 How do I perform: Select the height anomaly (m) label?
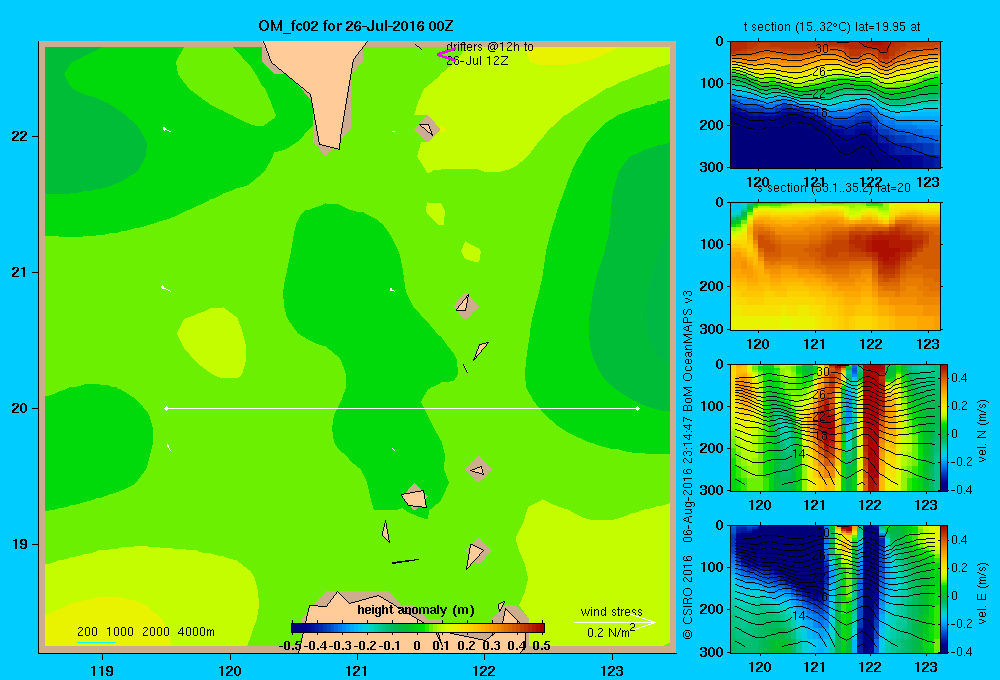[x=416, y=610]
